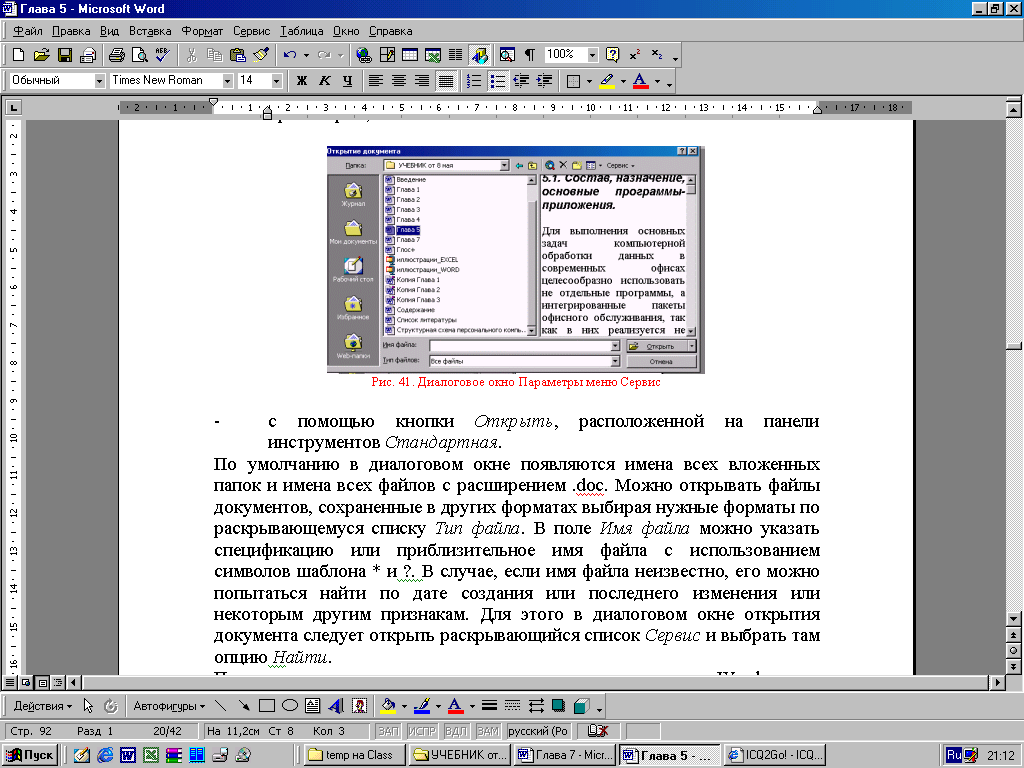Save the document with the diskette icon
The image size is (1024, 768).
point(65,55)
